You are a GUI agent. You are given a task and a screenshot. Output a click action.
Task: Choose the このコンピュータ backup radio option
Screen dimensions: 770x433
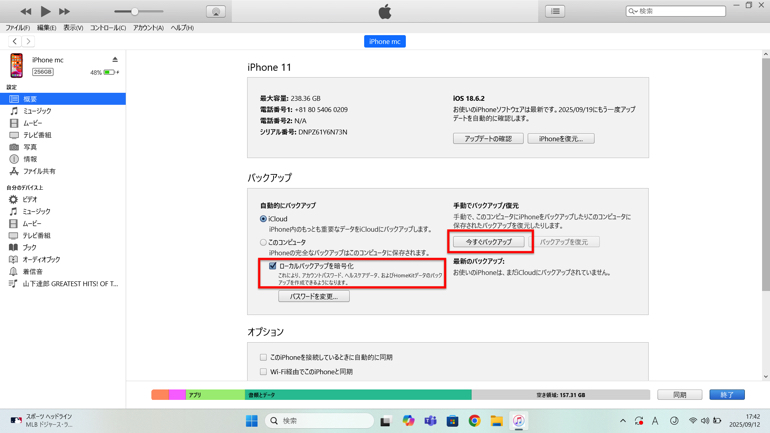tap(264, 242)
